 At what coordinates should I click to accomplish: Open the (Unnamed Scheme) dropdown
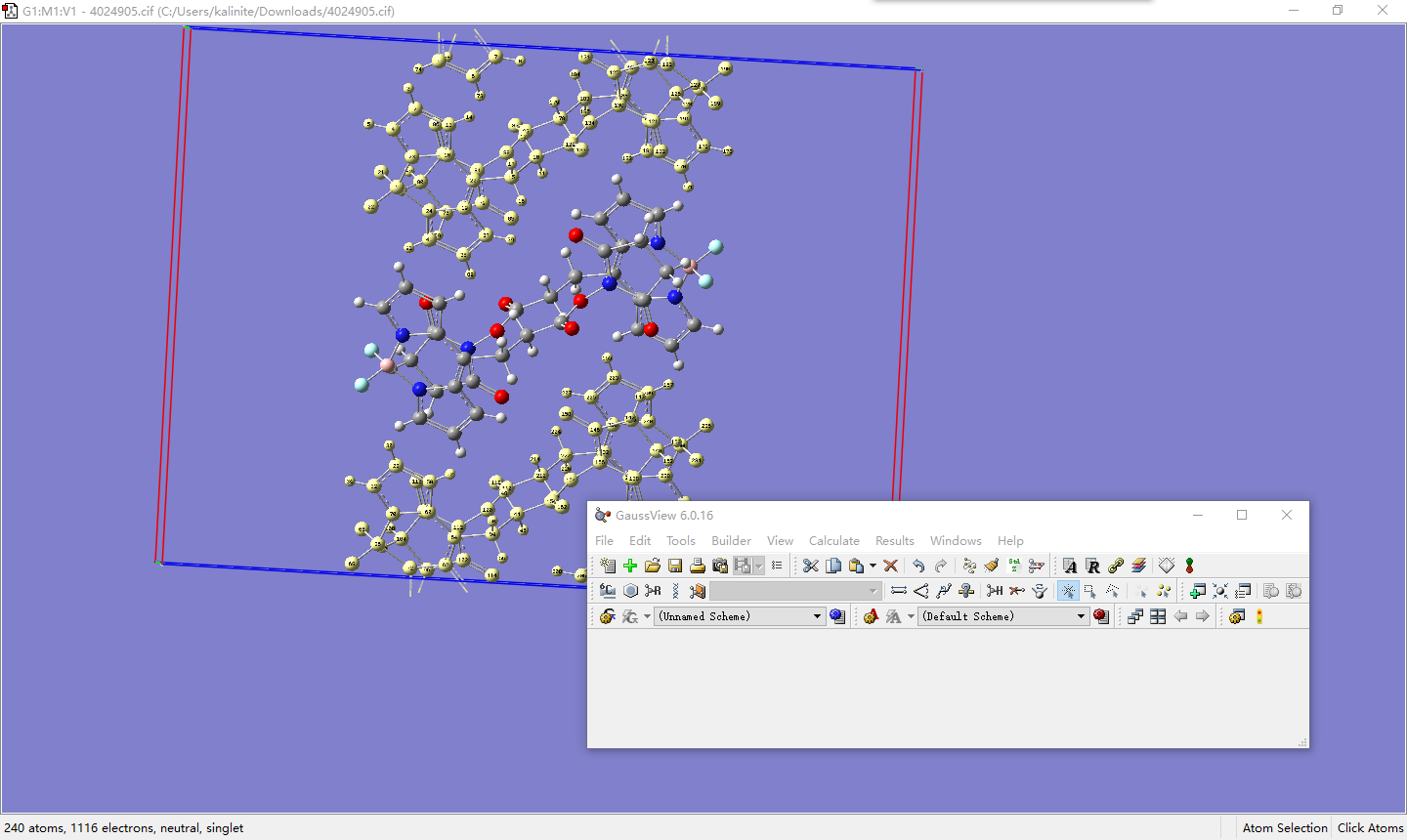point(817,615)
